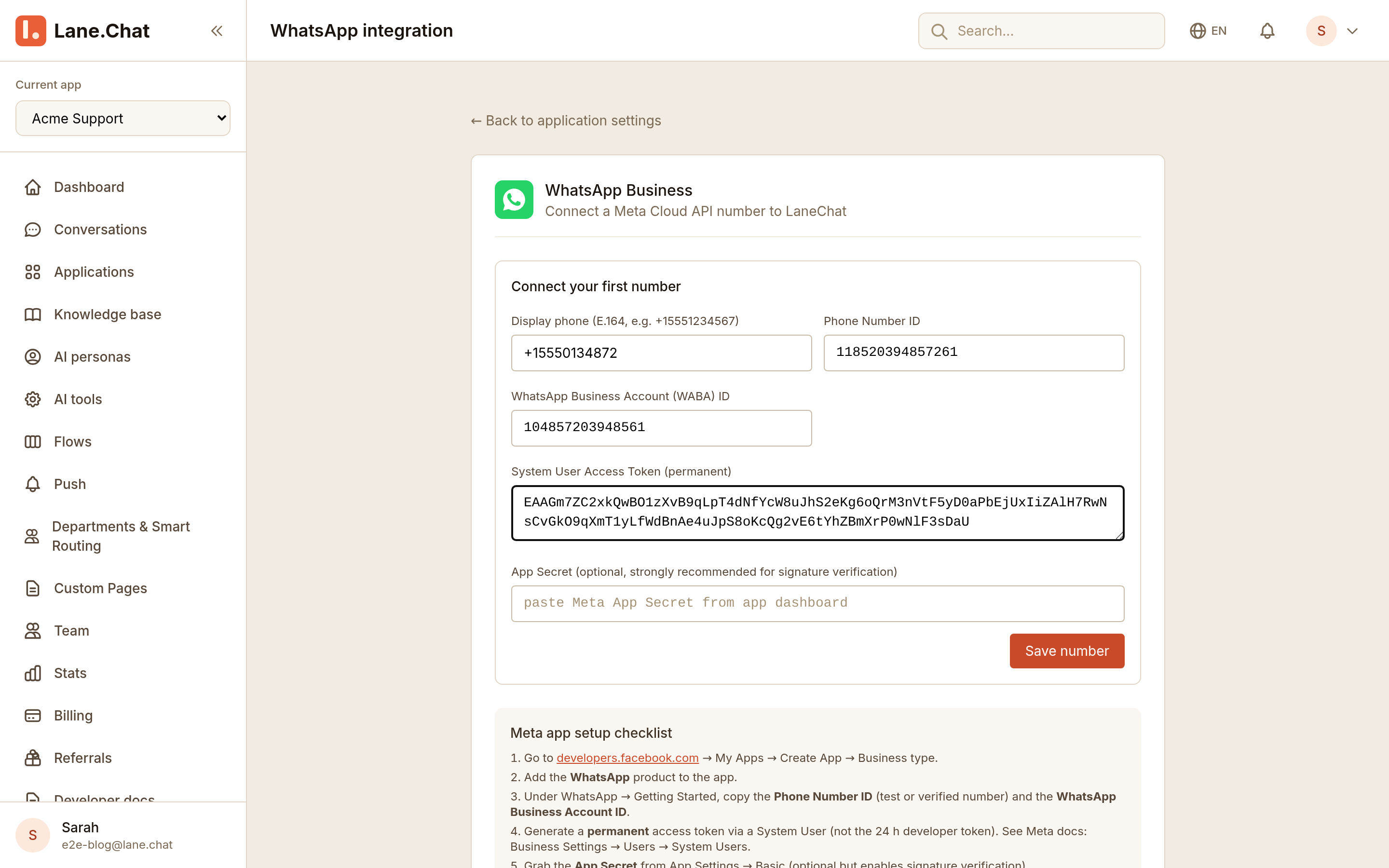Click the globe language icon
Screen dimensions: 1389x868
coord(1198,31)
